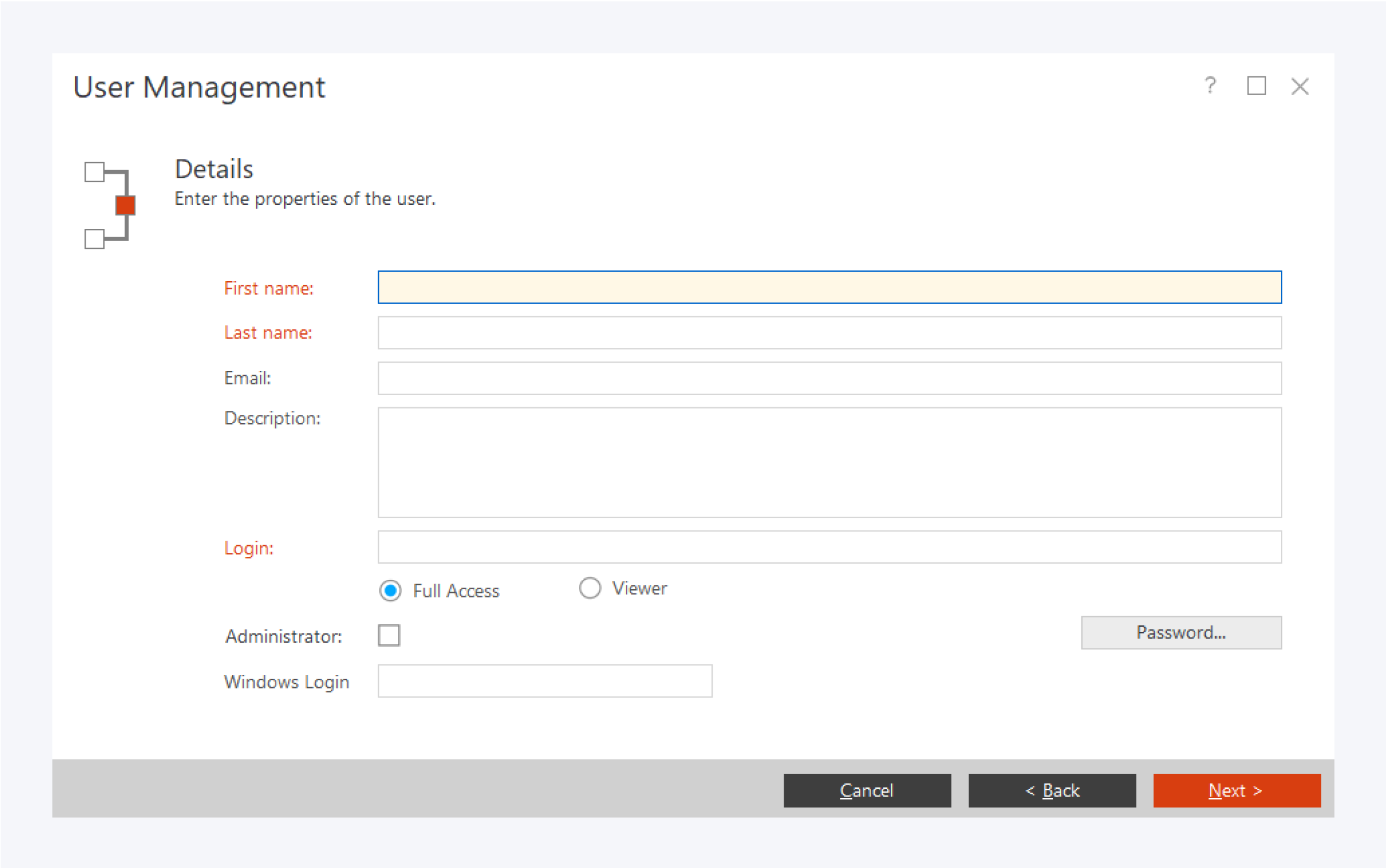Click the Login input field

[x=829, y=547]
